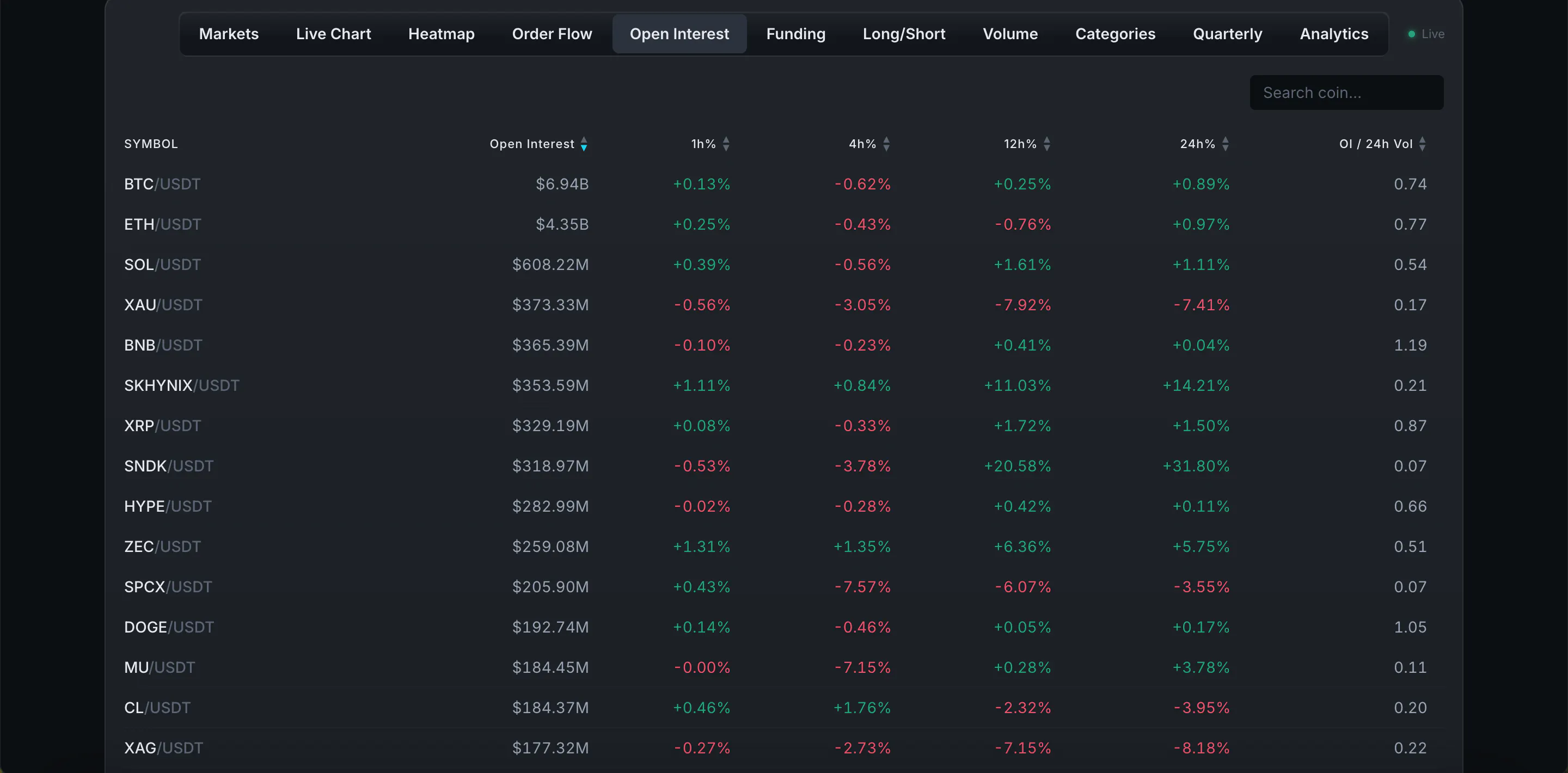Click the OI / 24h Vol header label
Image resolution: width=1568 pixels, height=773 pixels.
point(1376,144)
